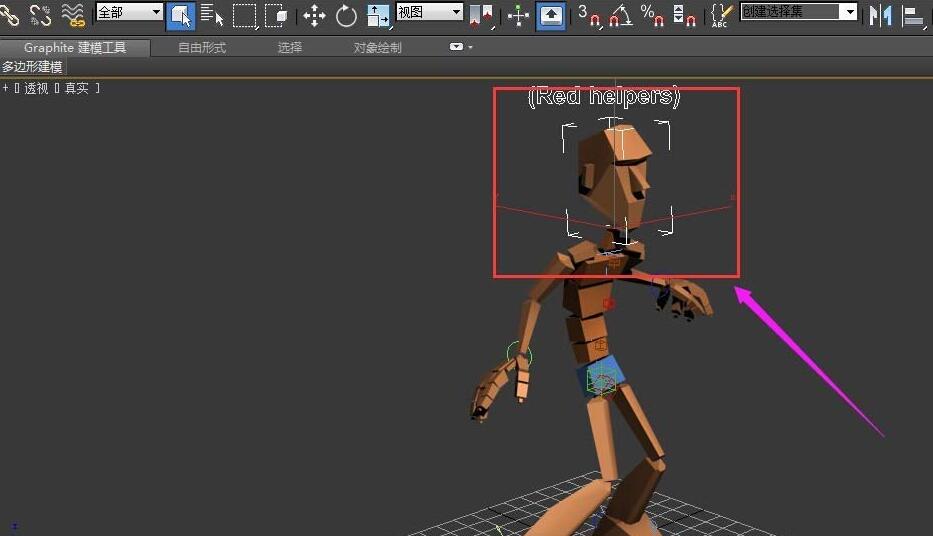Open the 全部 selection filter dropdown

coord(129,13)
